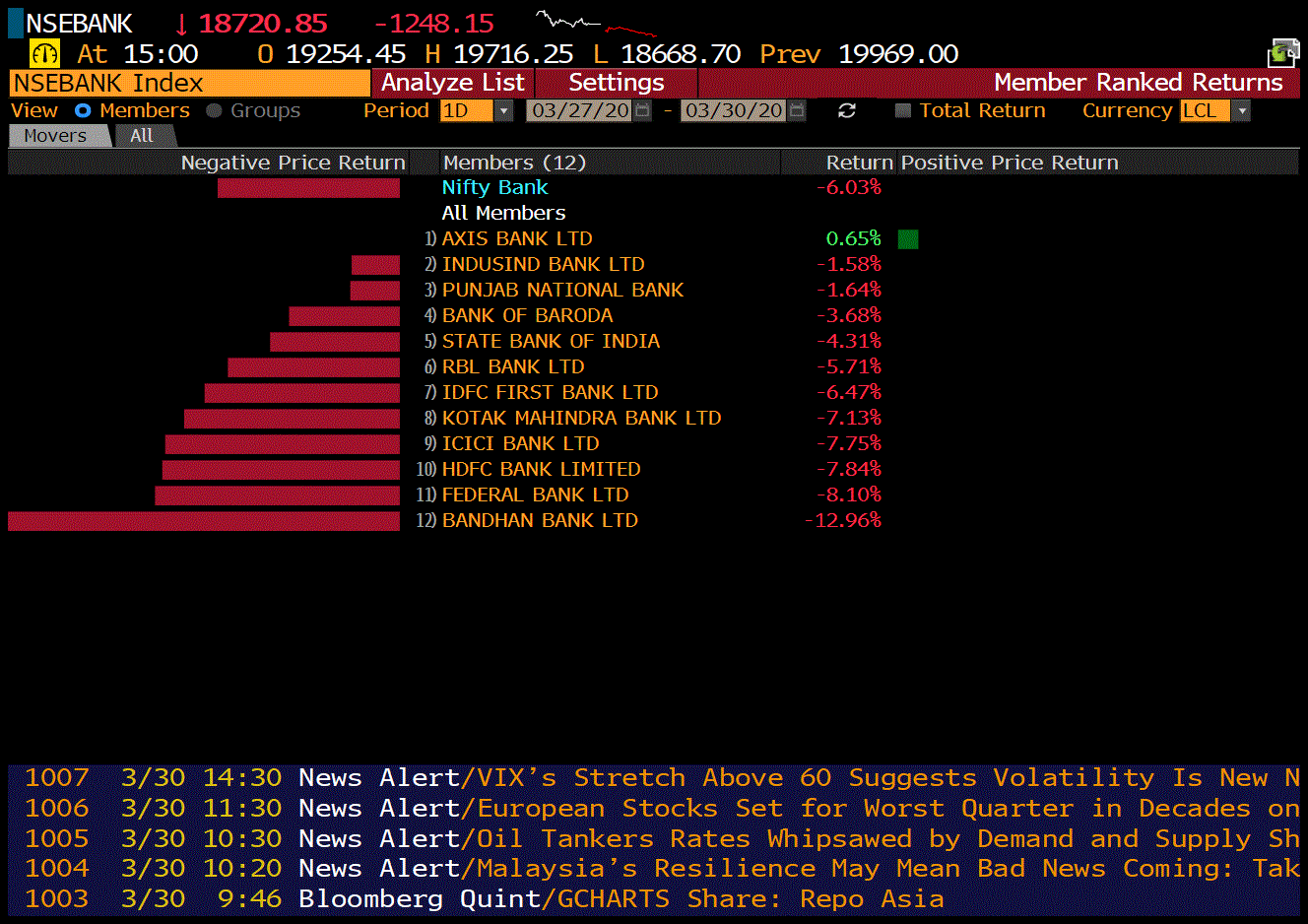Expand the Currency LCL dropdown
The image size is (1308, 924).
[x=1242, y=111]
